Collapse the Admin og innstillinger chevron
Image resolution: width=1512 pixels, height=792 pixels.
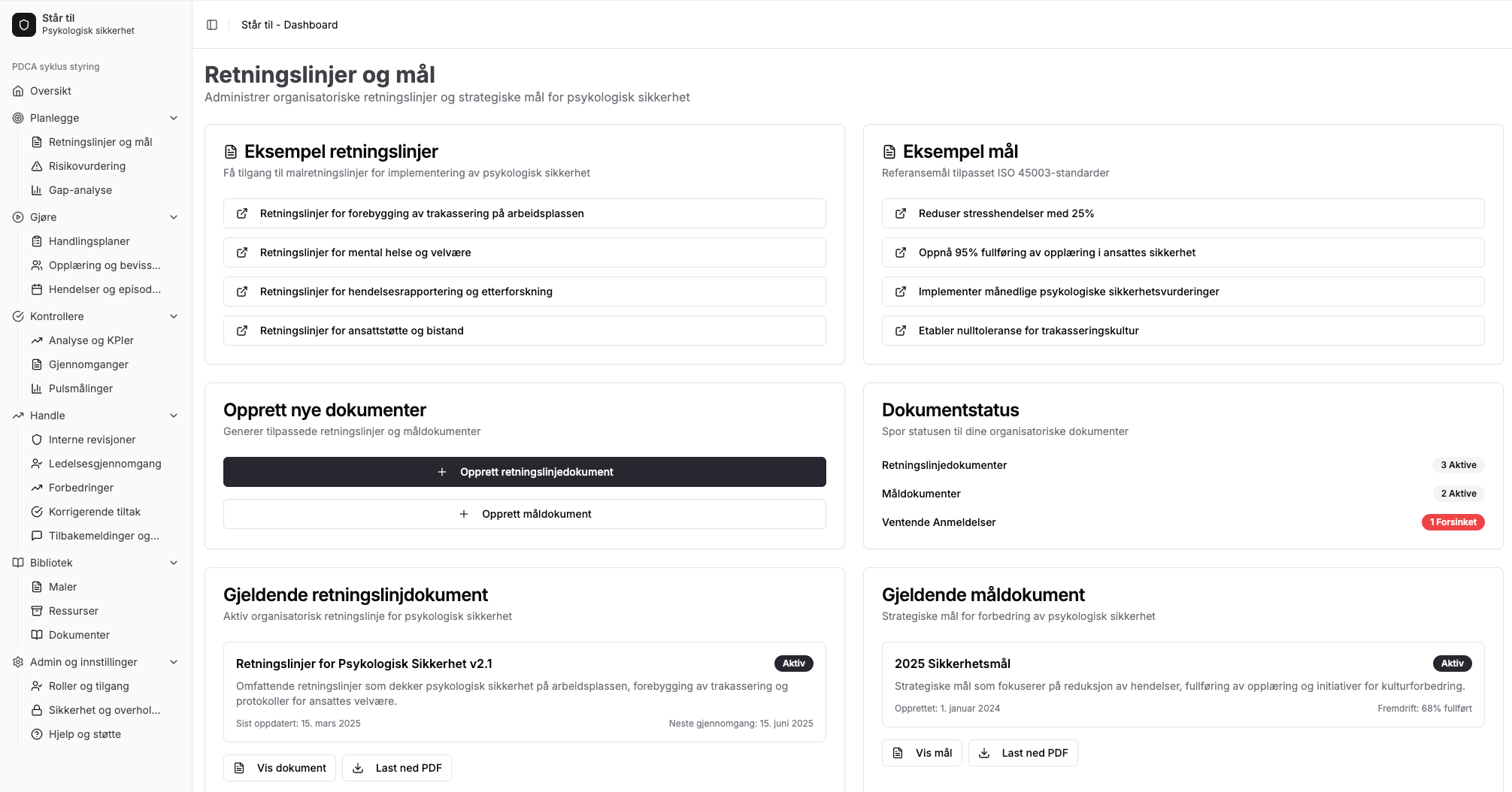pos(174,662)
